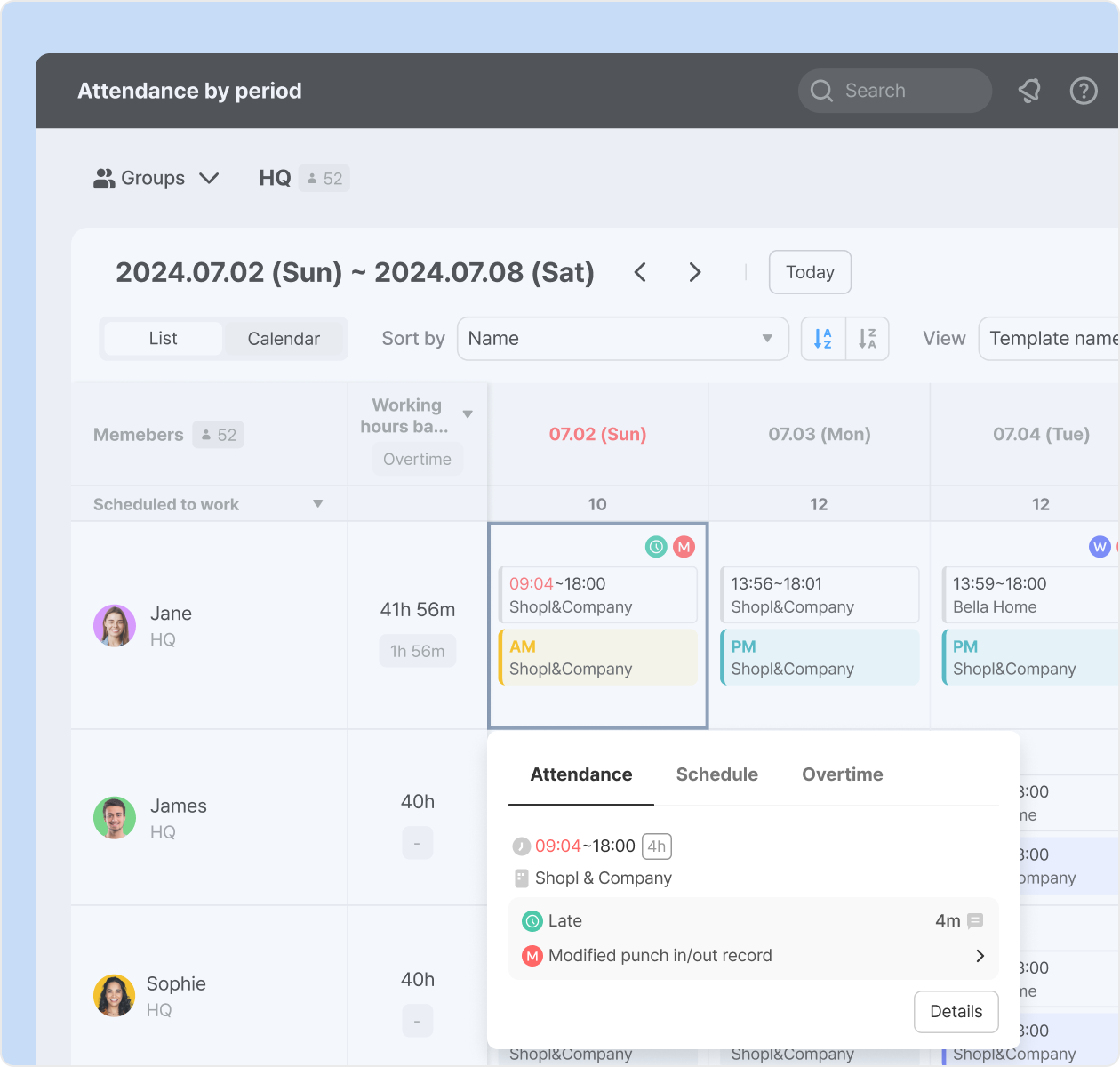Switch to the Calendar view tab

tap(283, 339)
